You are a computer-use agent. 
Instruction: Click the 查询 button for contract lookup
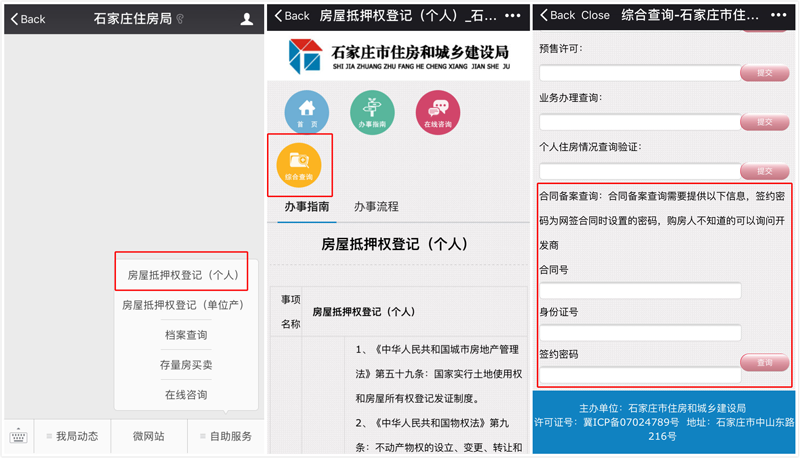tap(765, 363)
